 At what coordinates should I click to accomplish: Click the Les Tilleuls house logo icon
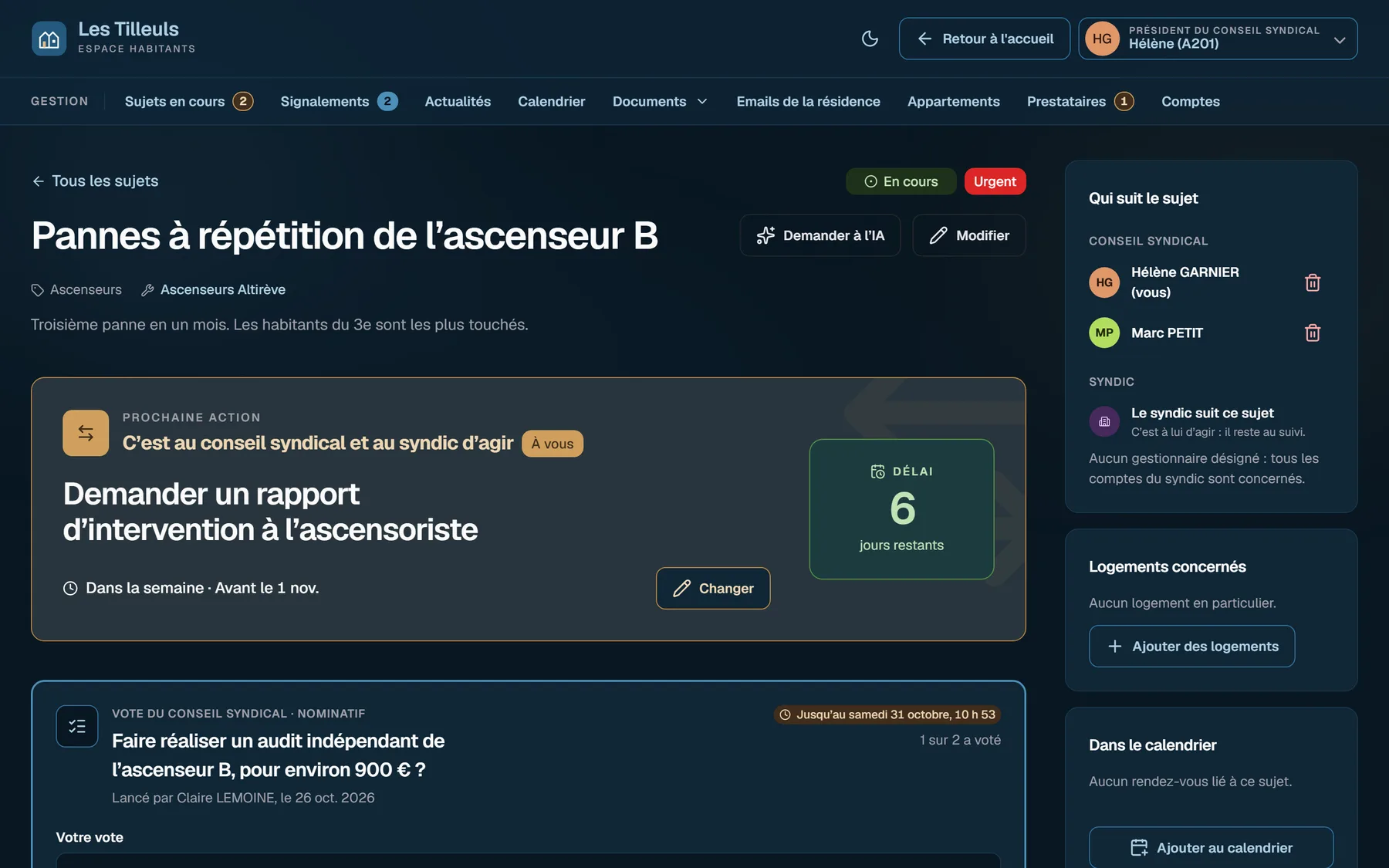[49, 39]
